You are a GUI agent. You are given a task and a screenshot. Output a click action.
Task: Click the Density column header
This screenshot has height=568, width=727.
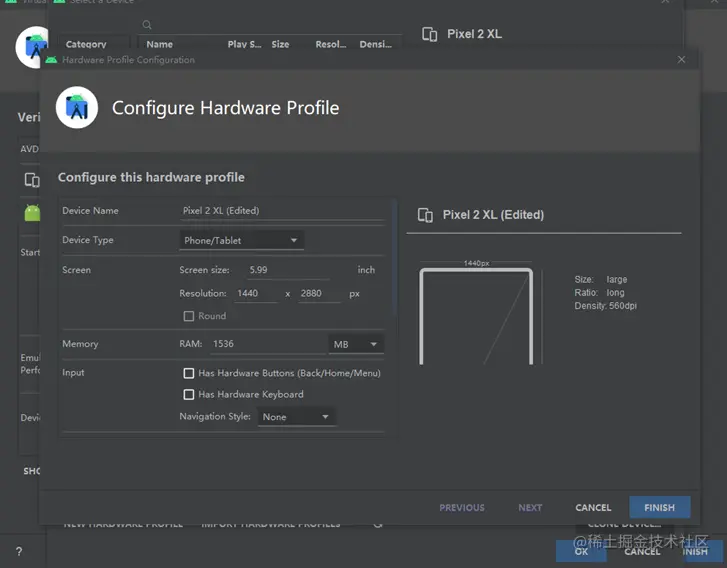pos(376,45)
